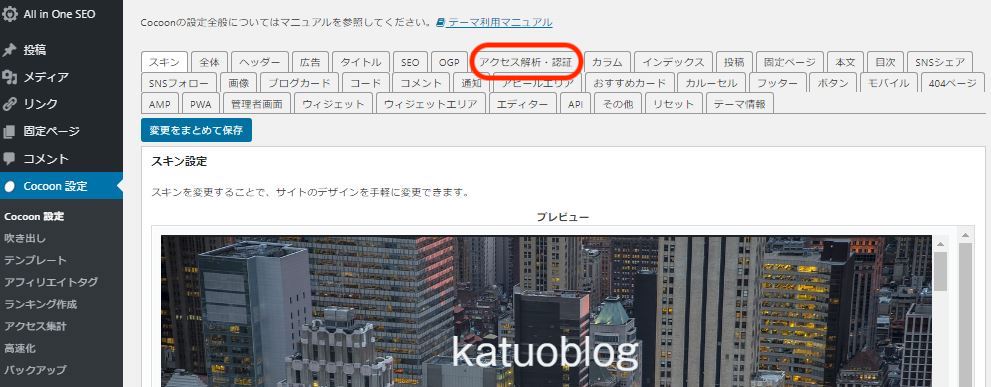Open the アクセス解析・認証 tab

(525, 62)
